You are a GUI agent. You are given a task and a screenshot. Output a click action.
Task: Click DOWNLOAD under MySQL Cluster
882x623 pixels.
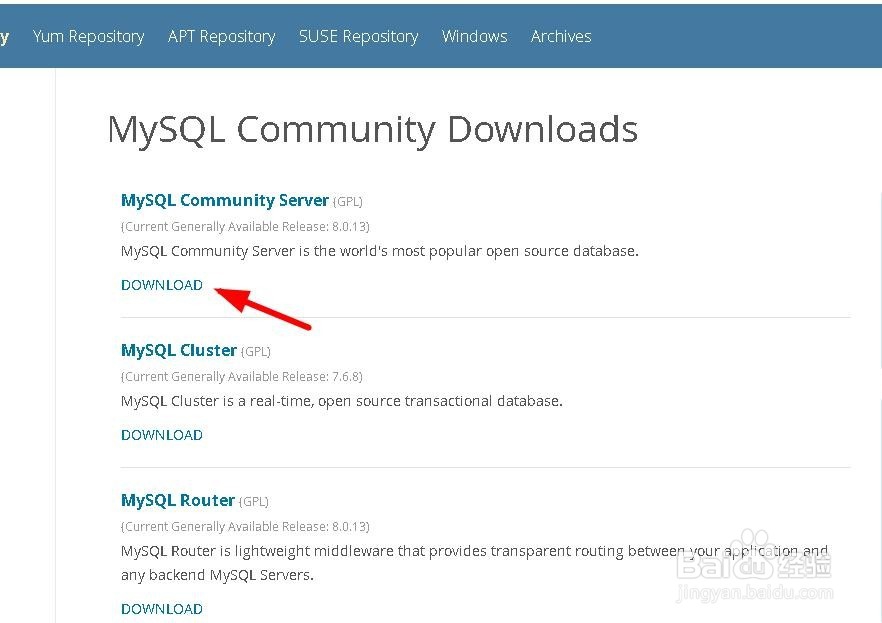point(162,435)
